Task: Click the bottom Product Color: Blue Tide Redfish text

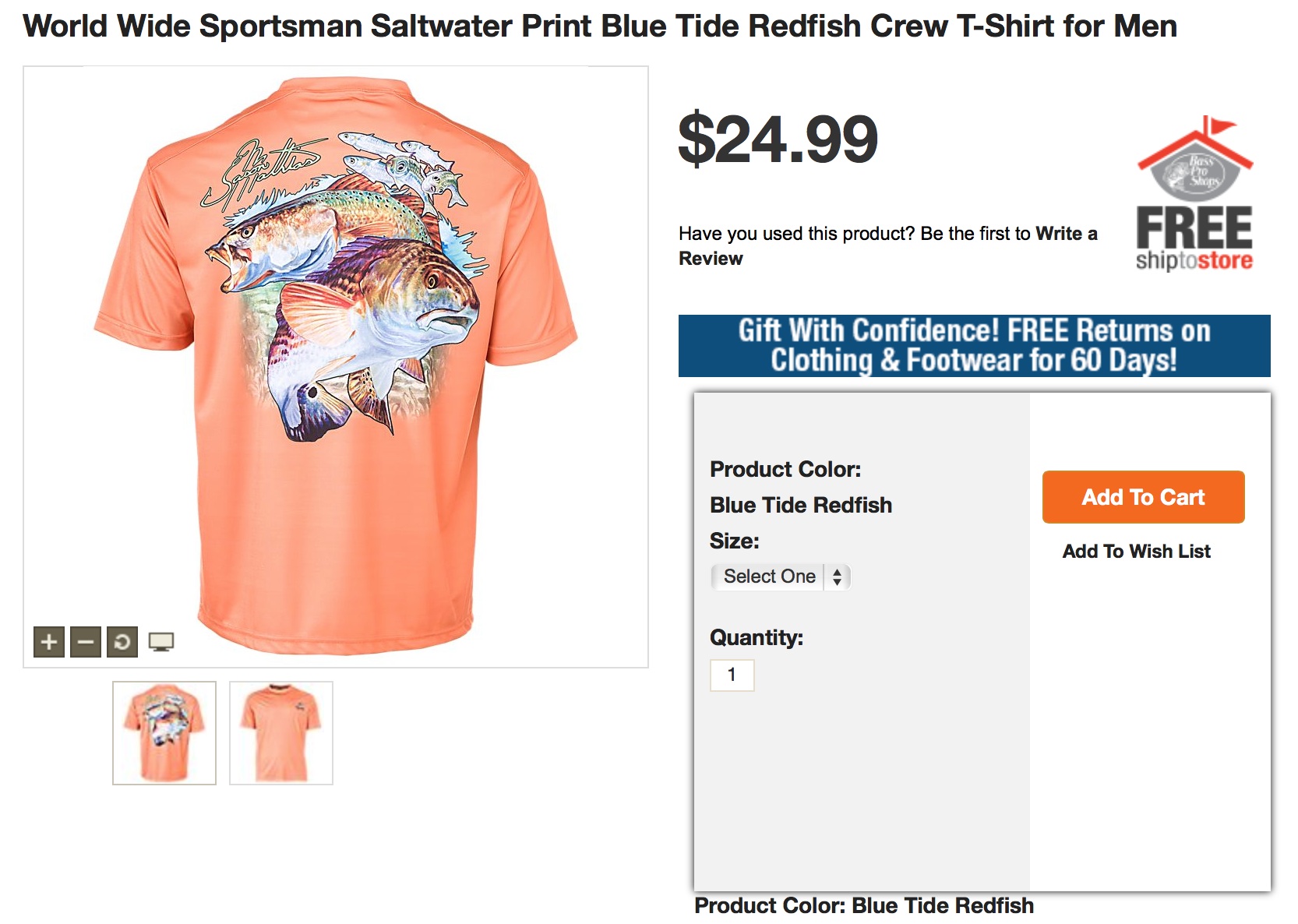Action: pyautogui.click(x=863, y=905)
